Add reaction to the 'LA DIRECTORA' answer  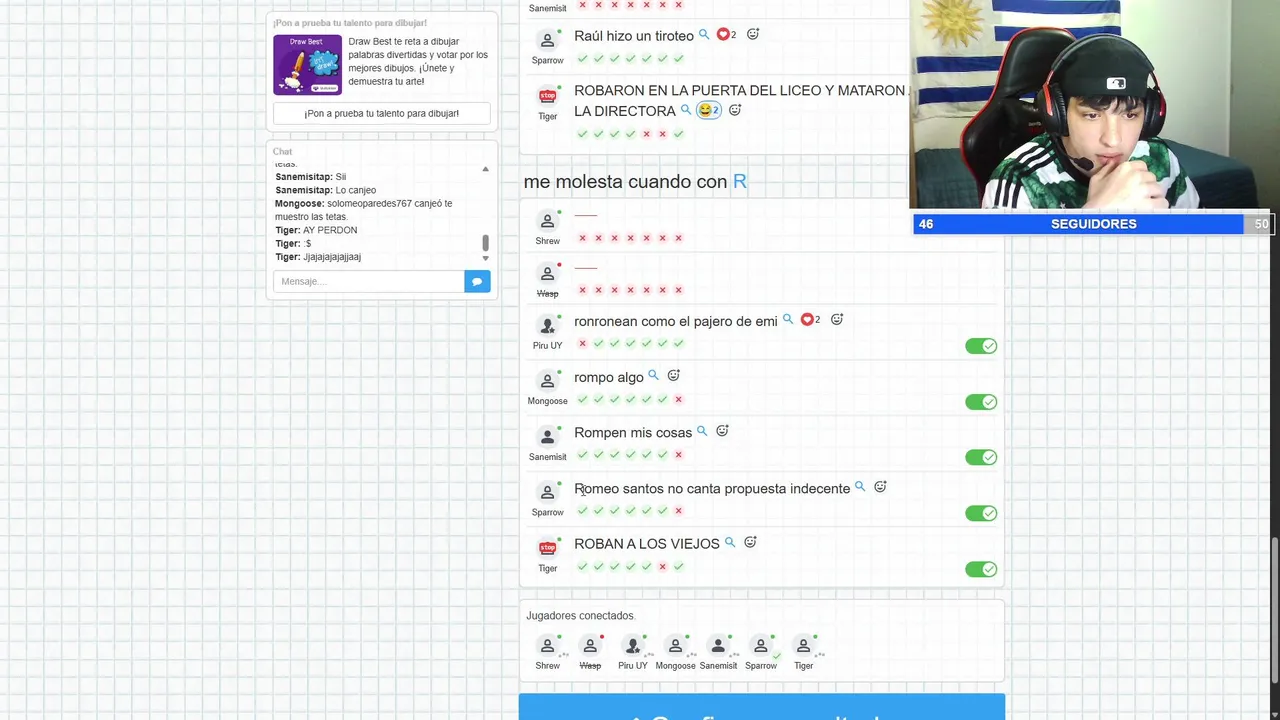click(735, 110)
